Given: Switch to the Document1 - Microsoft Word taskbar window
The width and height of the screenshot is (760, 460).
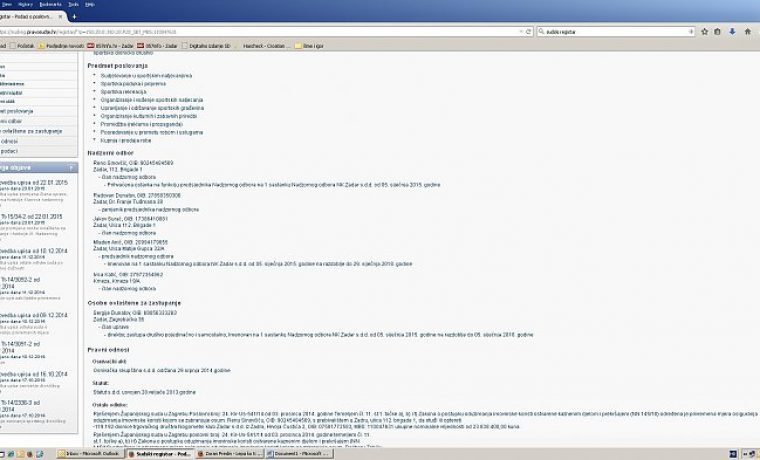Looking at the screenshot, I should [300, 454].
